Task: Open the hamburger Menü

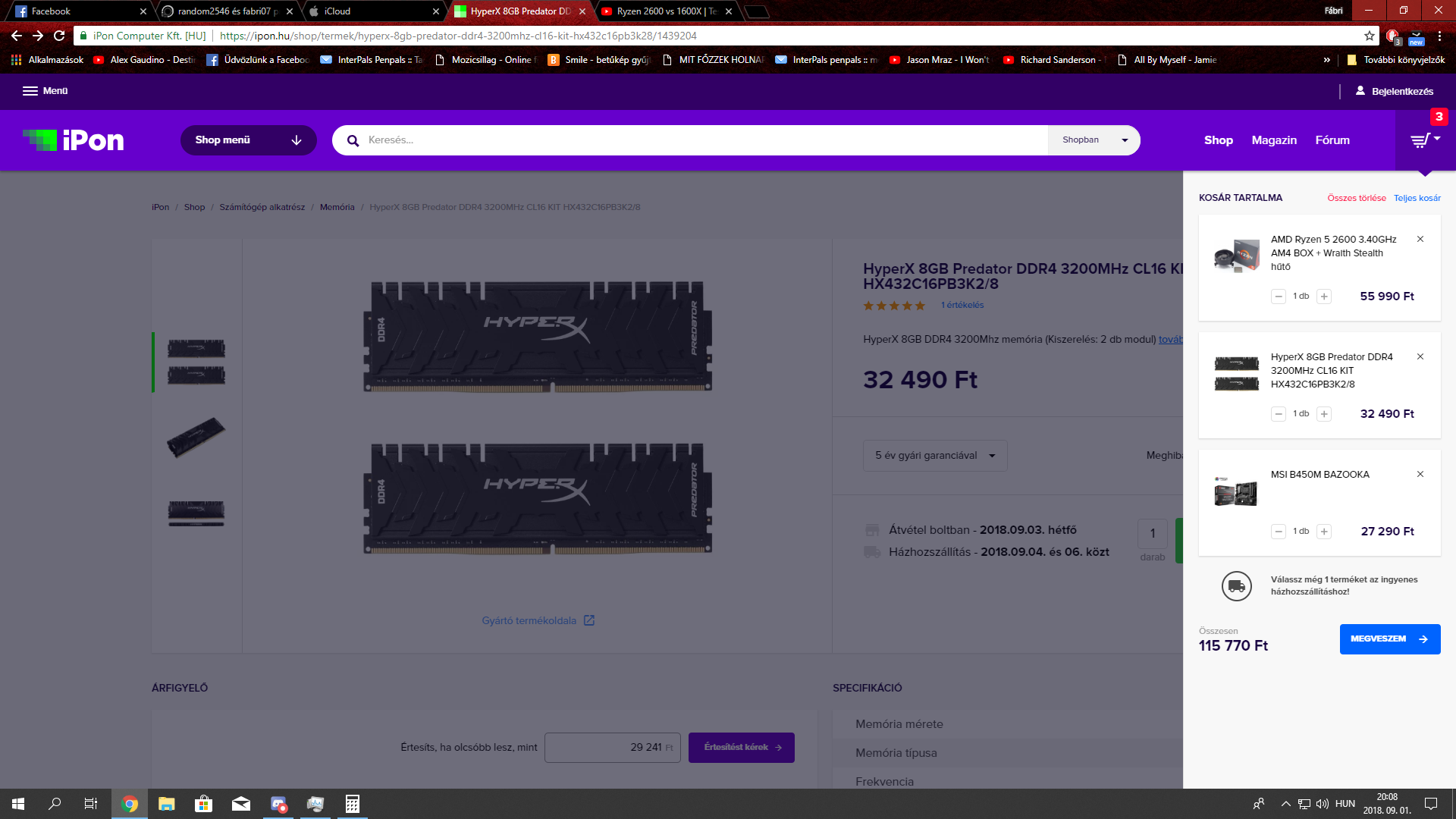Action: click(45, 91)
